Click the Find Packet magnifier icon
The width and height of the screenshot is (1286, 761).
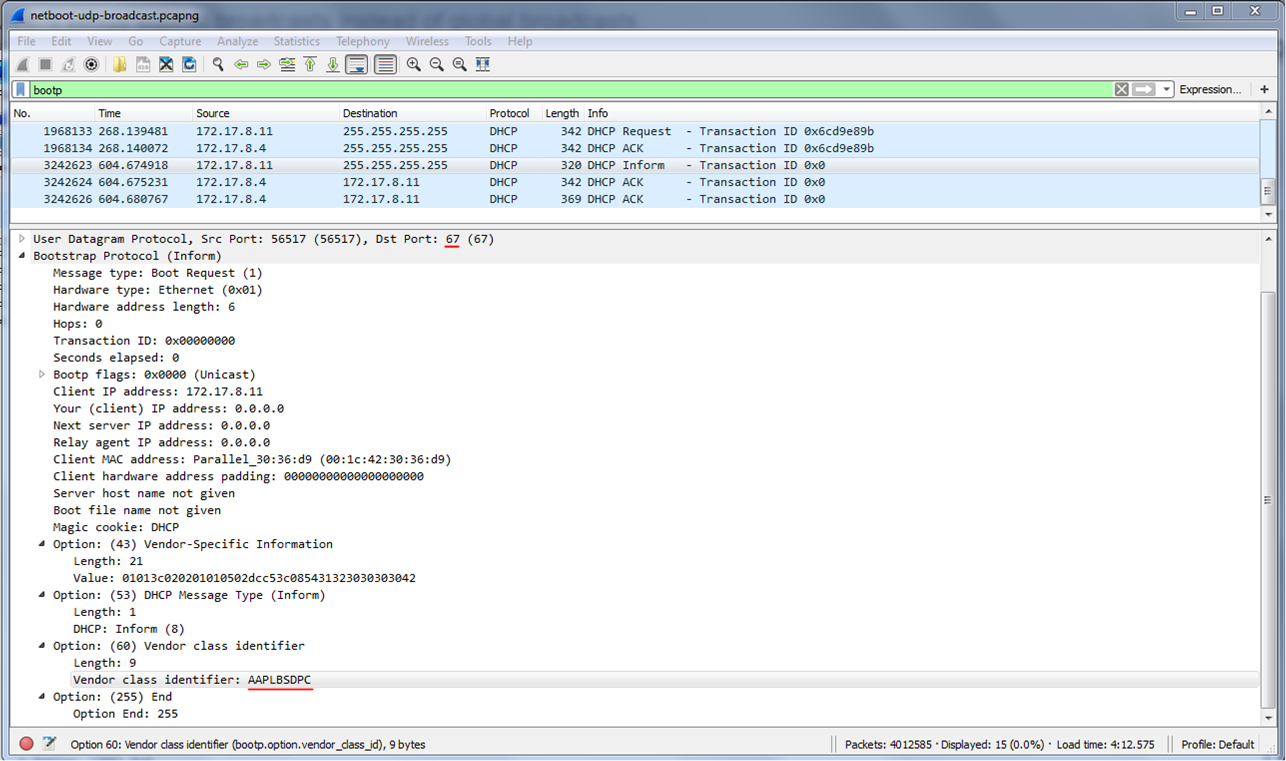click(218, 65)
